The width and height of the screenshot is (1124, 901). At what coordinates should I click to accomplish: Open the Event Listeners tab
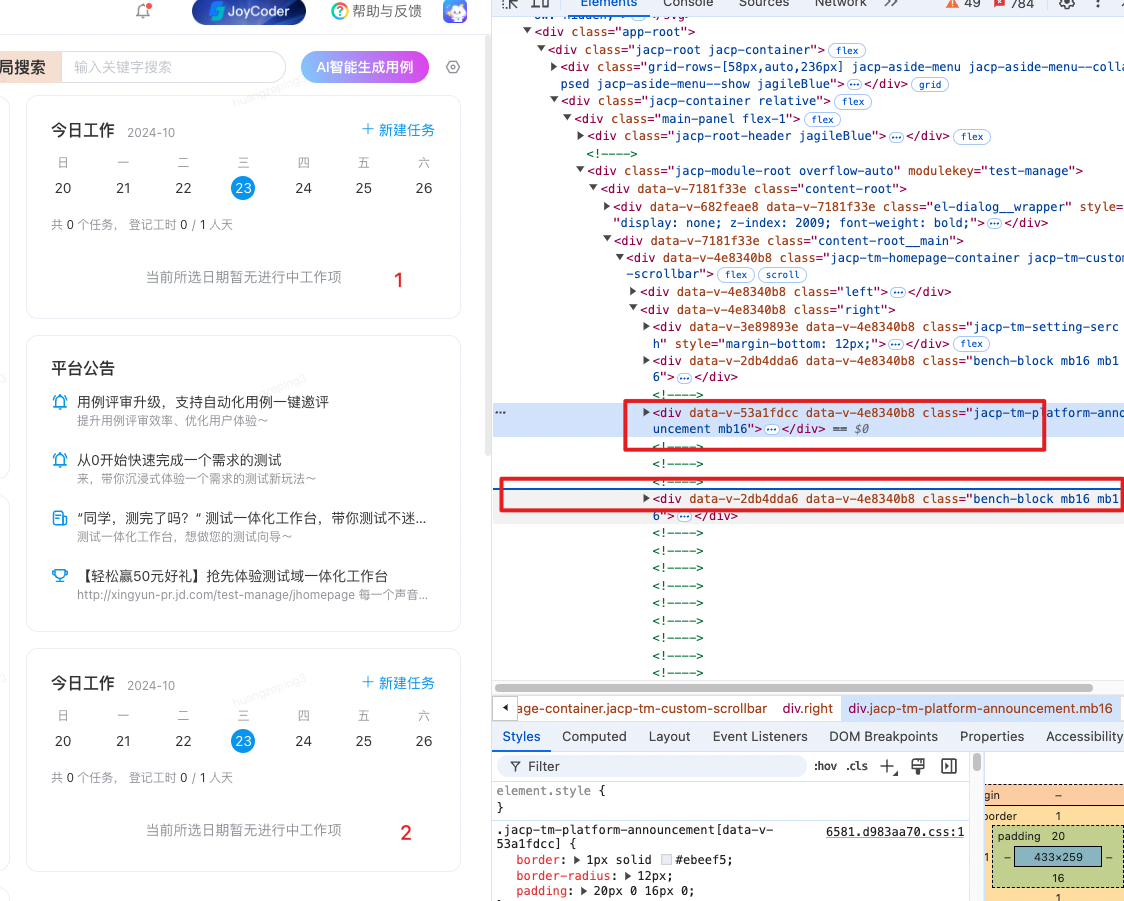tap(759, 736)
